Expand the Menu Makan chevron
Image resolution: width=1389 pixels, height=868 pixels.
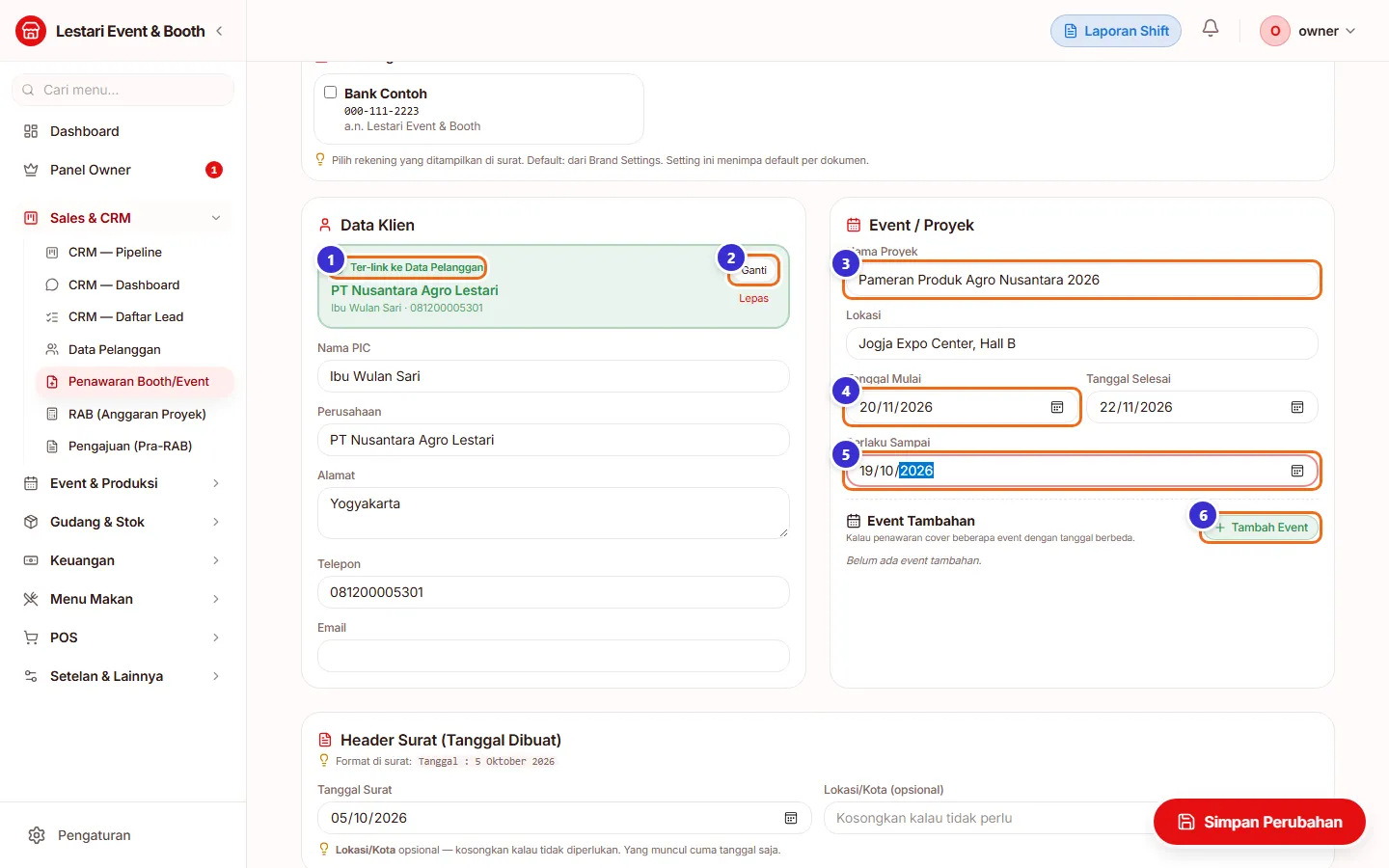tap(216, 599)
